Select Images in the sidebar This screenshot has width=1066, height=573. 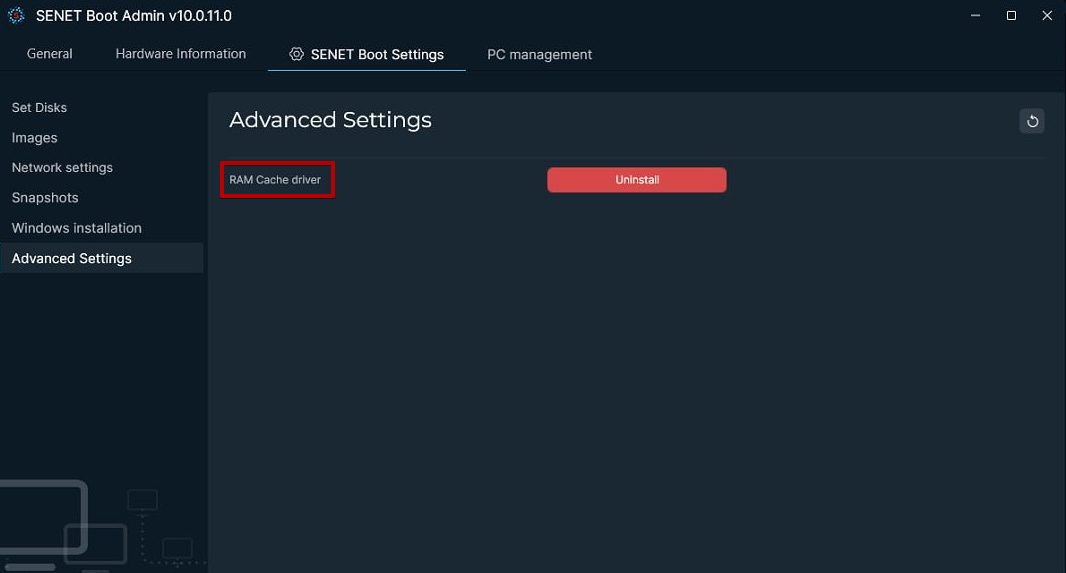coord(35,138)
